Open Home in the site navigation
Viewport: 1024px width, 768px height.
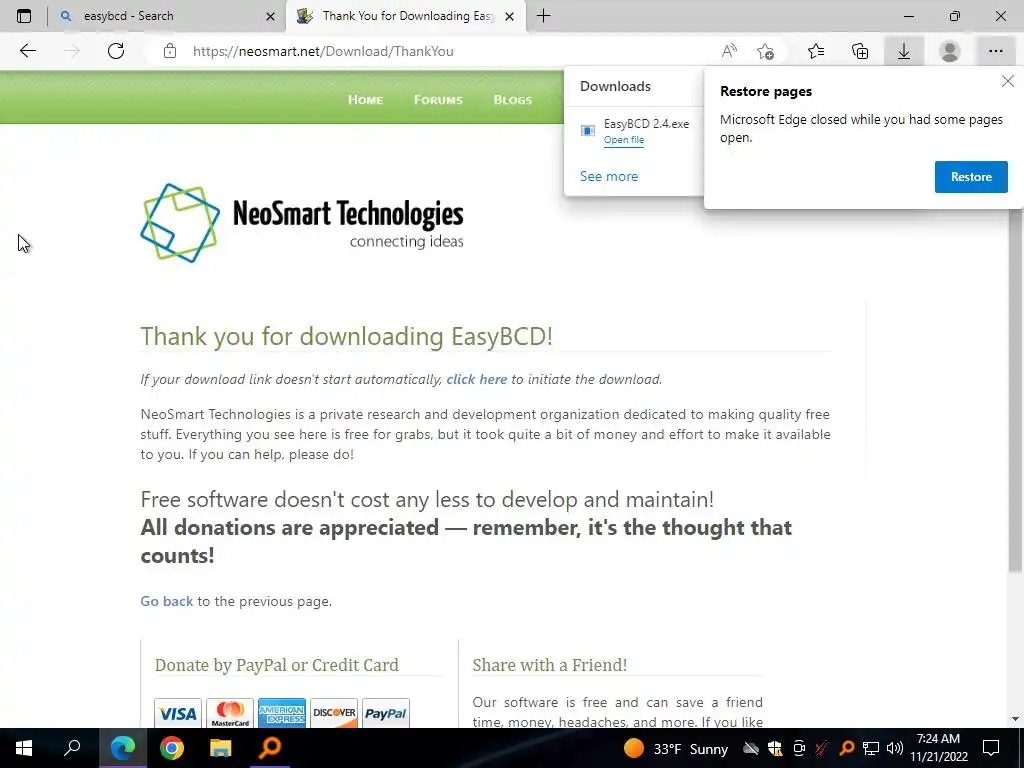pyautogui.click(x=365, y=100)
